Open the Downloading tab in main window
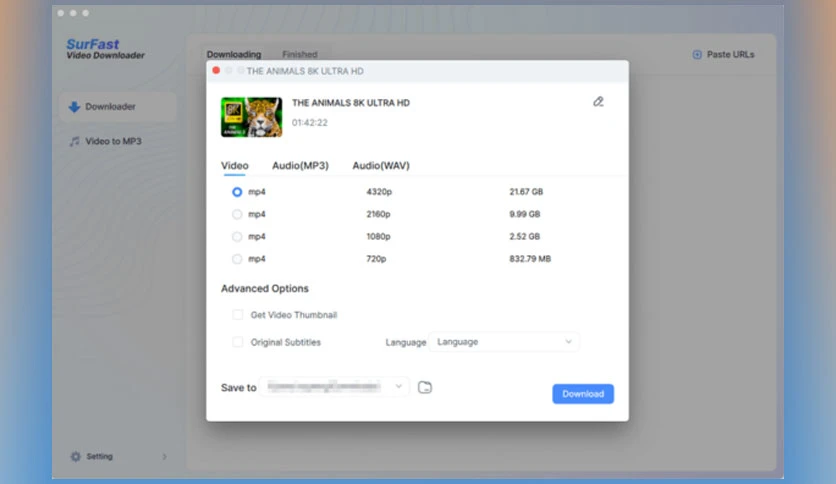The width and height of the screenshot is (836, 484). tap(234, 54)
